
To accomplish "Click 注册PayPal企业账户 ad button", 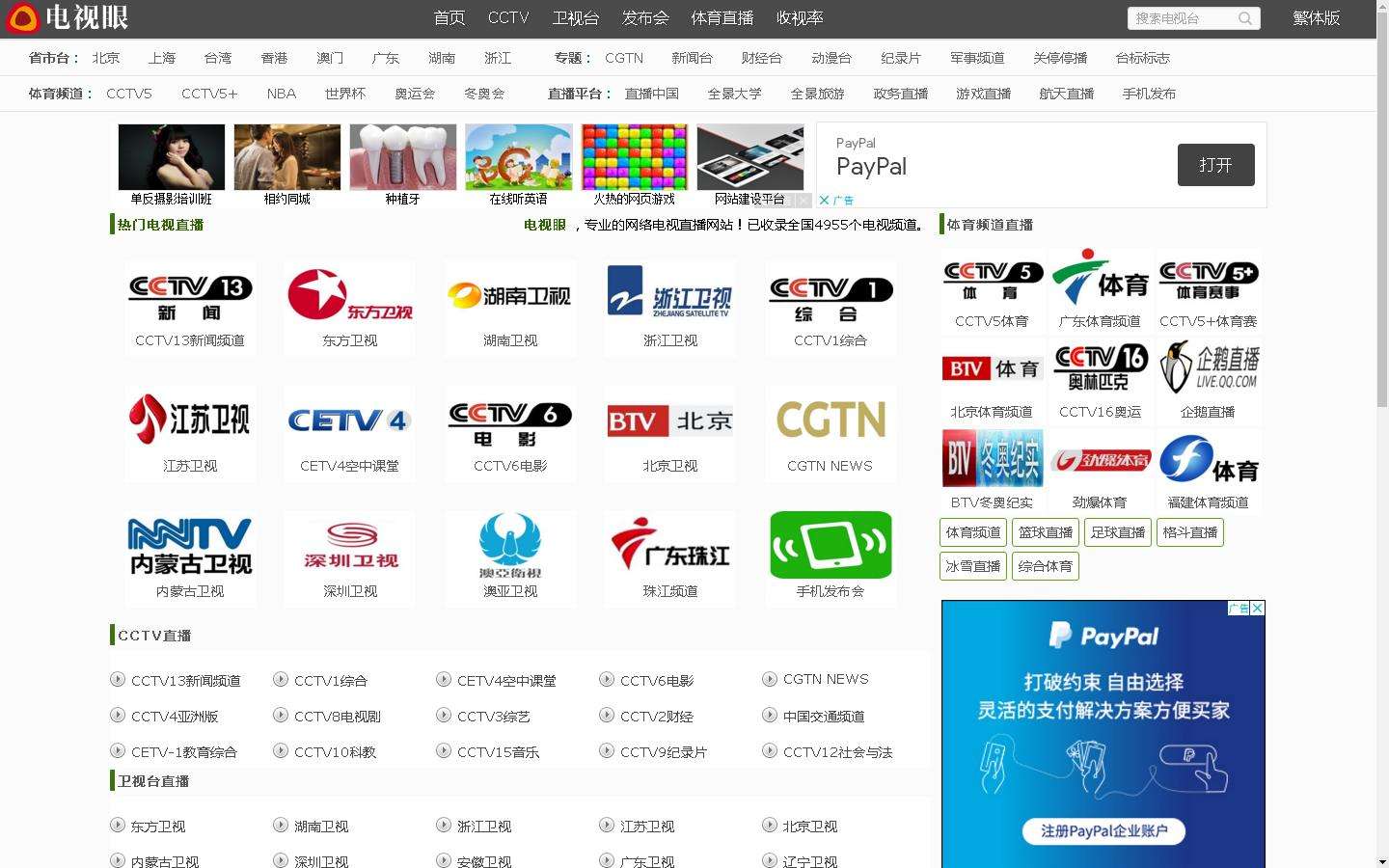I will 1103,830.
